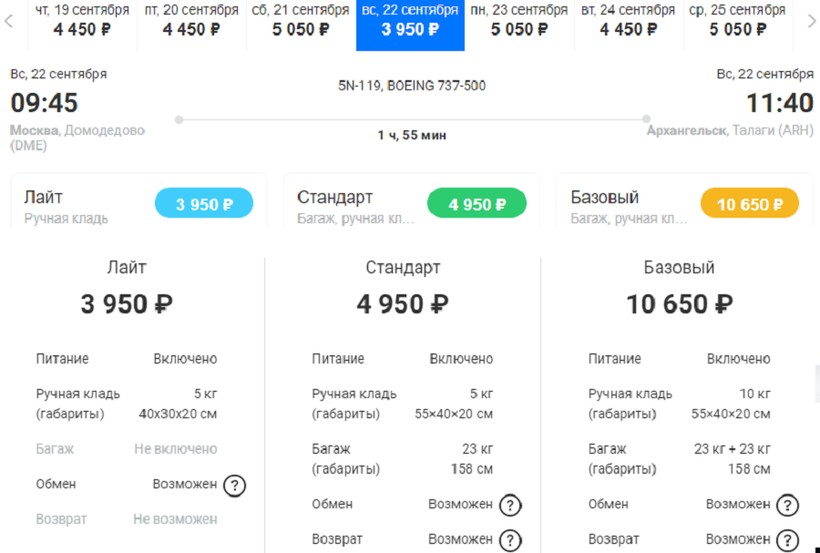Click the Базовый tariff card title
The image size is (820, 553).
tap(679, 268)
